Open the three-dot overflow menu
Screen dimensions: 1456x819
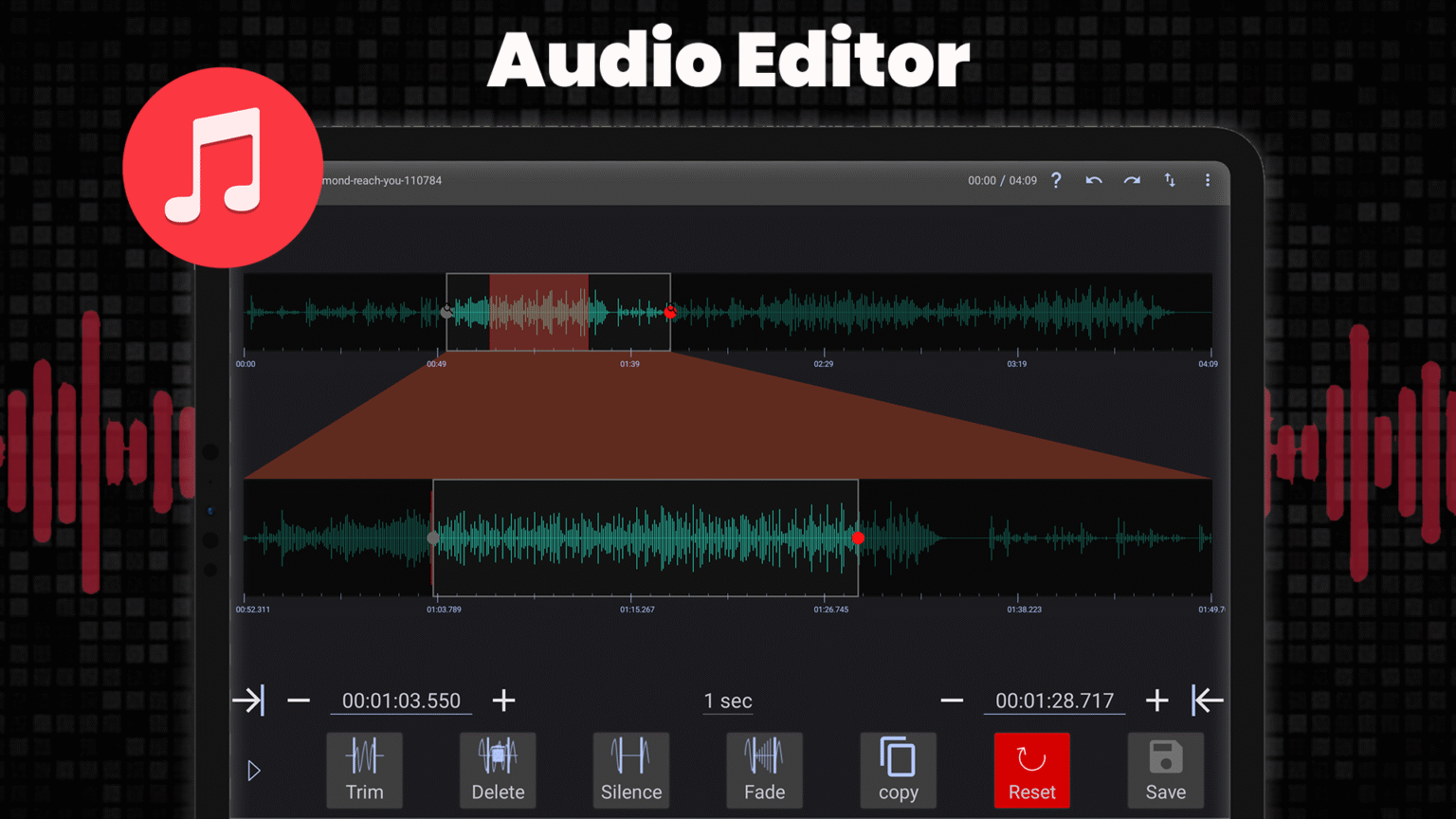click(x=1208, y=180)
